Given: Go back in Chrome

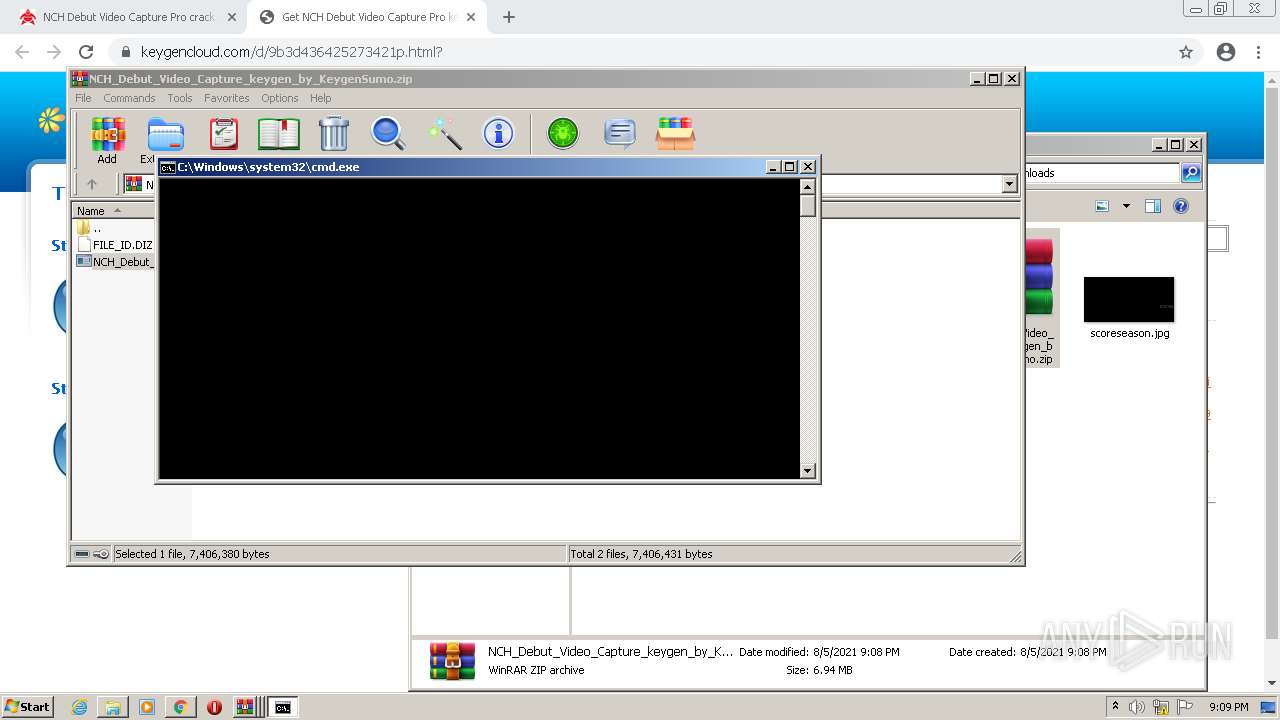Looking at the screenshot, I should click(x=22, y=52).
